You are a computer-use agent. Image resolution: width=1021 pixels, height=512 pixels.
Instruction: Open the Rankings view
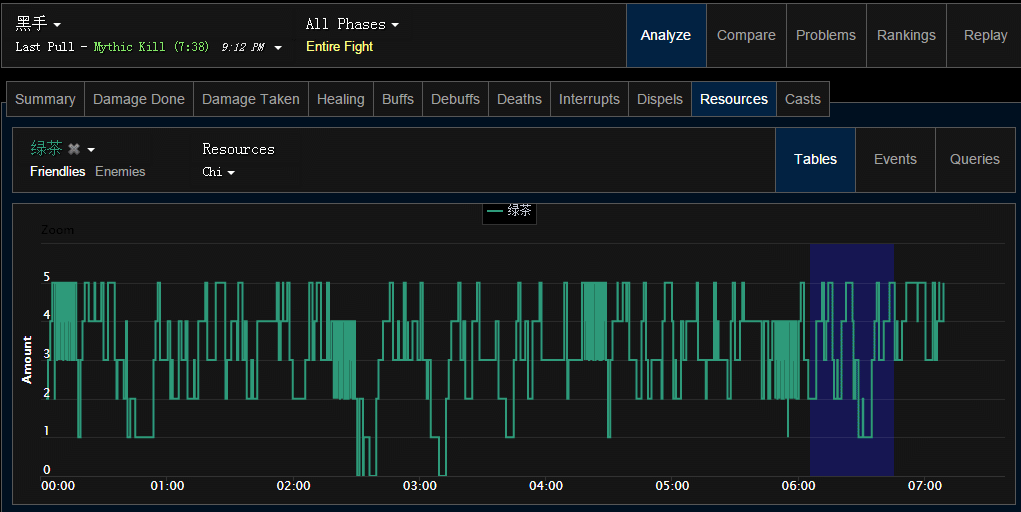coord(906,35)
